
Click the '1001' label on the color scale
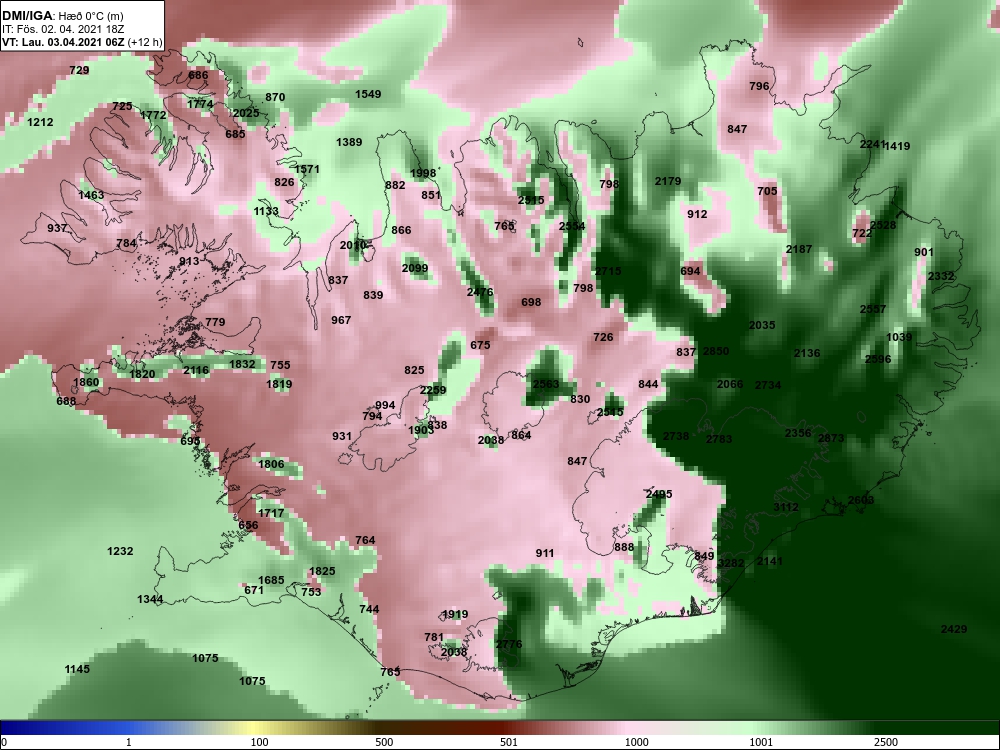[761, 742]
